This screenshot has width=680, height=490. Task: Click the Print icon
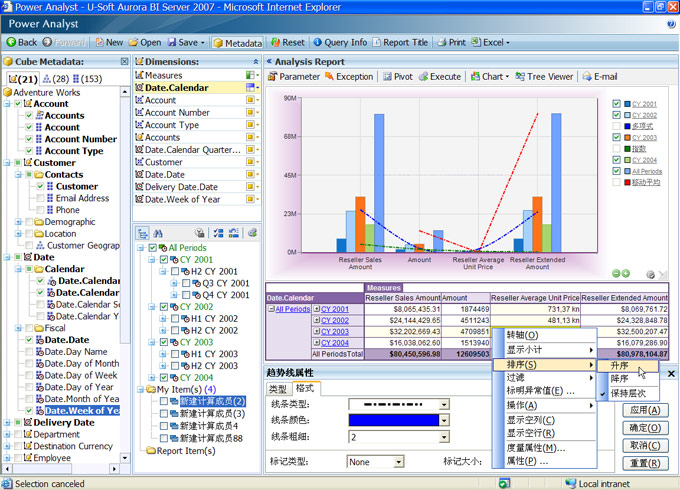pos(442,42)
